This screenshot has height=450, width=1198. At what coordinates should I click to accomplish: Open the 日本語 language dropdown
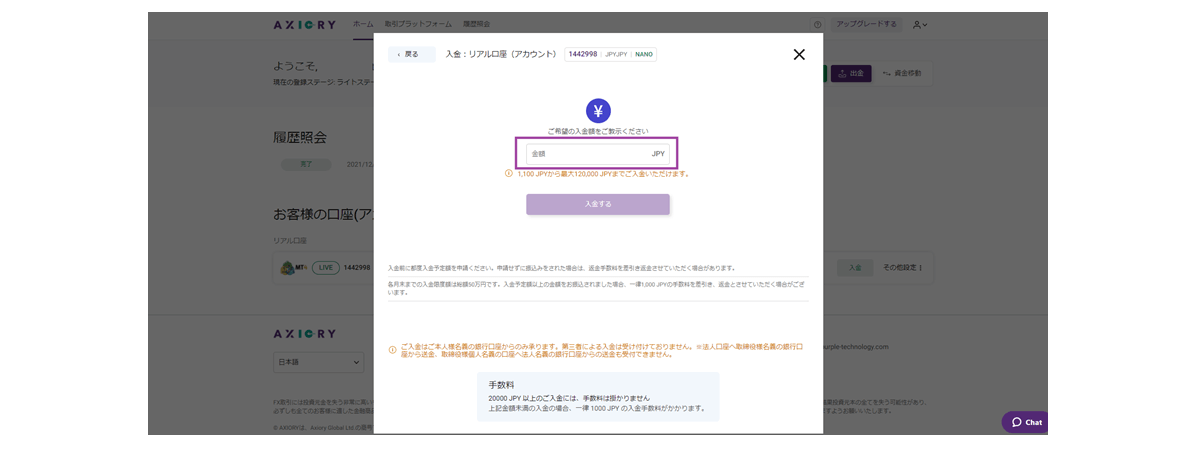[x=319, y=363]
